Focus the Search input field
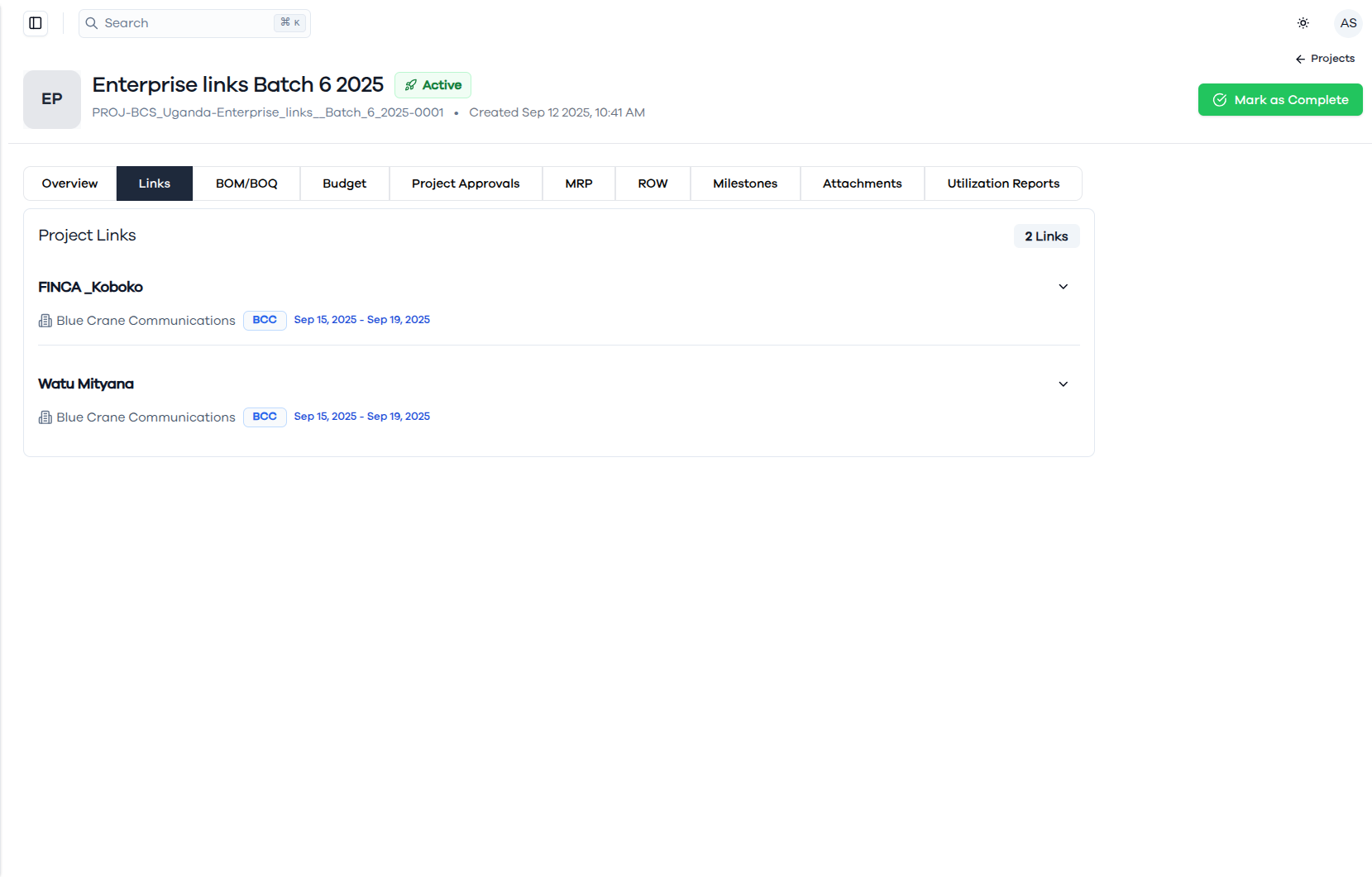Image resolution: width=1372 pixels, height=877 pixels. pyautogui.click(x=194, y=23)
